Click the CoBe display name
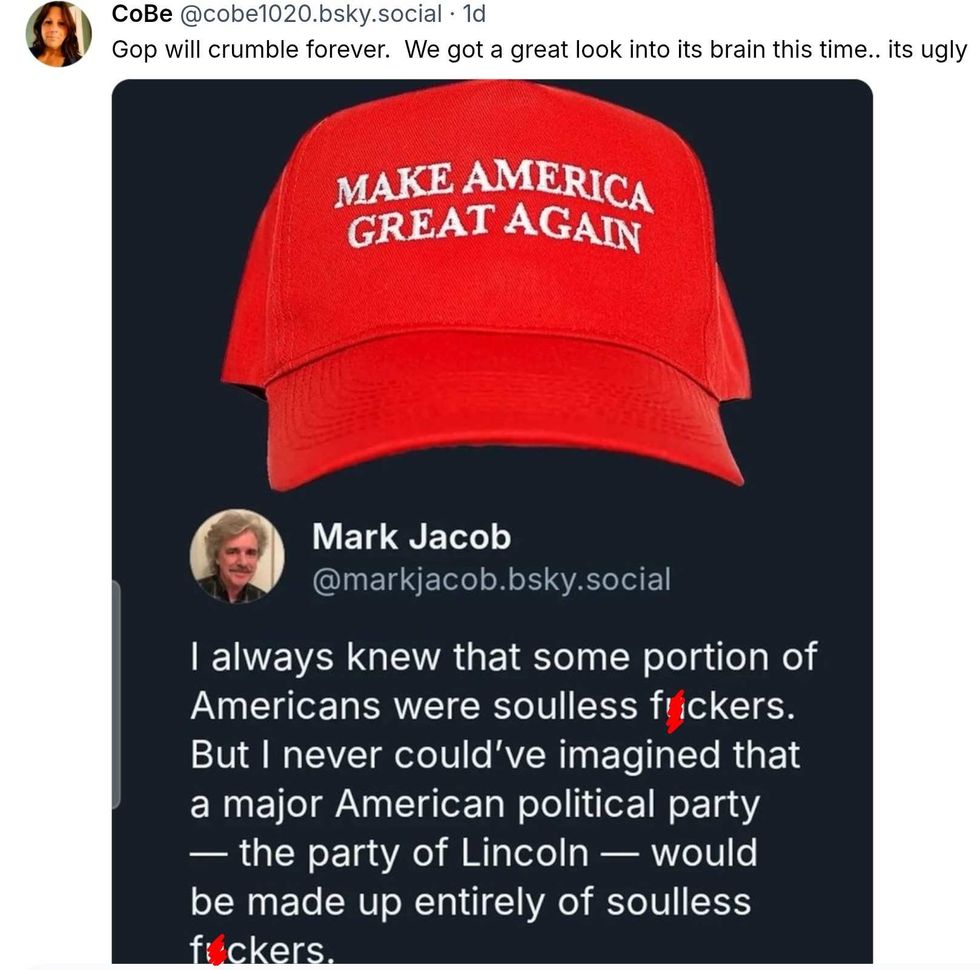The height and width of the screenshot is (970, 980). (142, 14)
